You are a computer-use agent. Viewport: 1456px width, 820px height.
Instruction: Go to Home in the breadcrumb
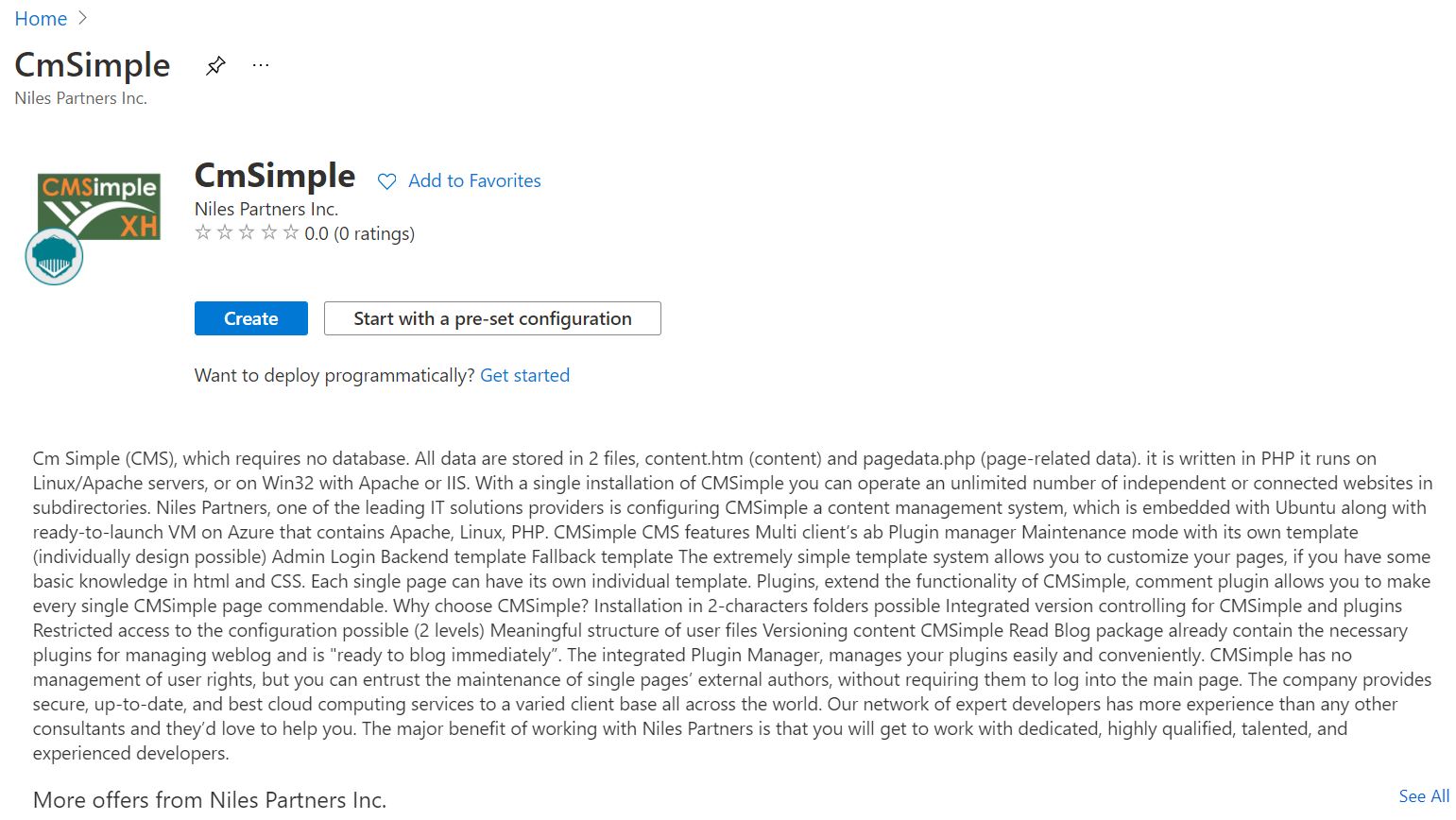click(x=41, y=19)
